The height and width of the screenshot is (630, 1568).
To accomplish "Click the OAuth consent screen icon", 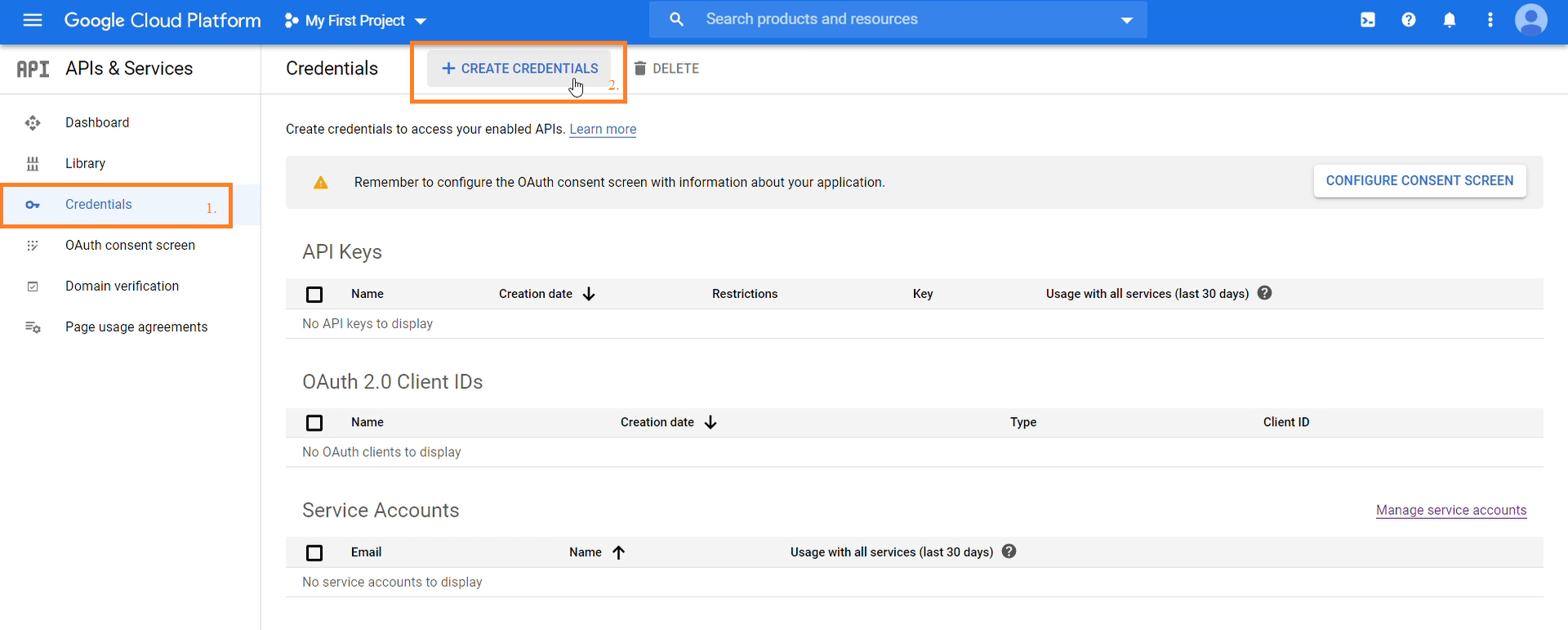I will pos(33,246).
